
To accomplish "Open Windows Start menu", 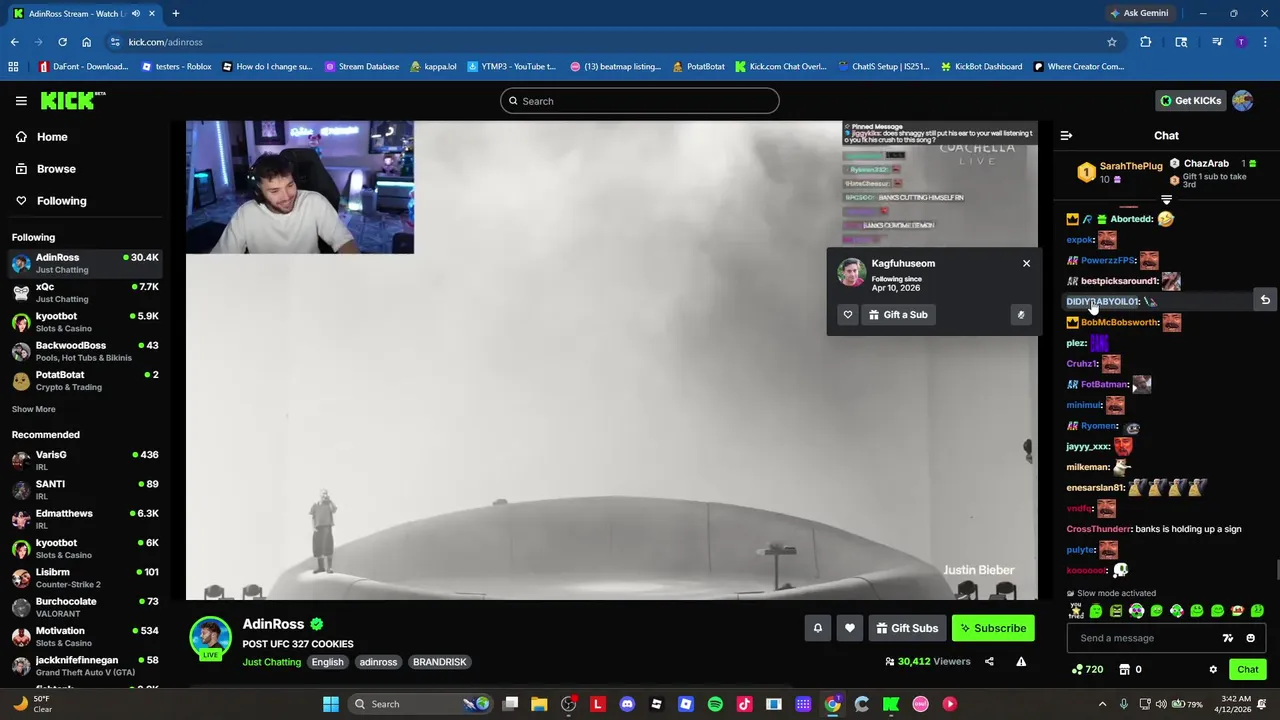I will [x=331, y=704].
